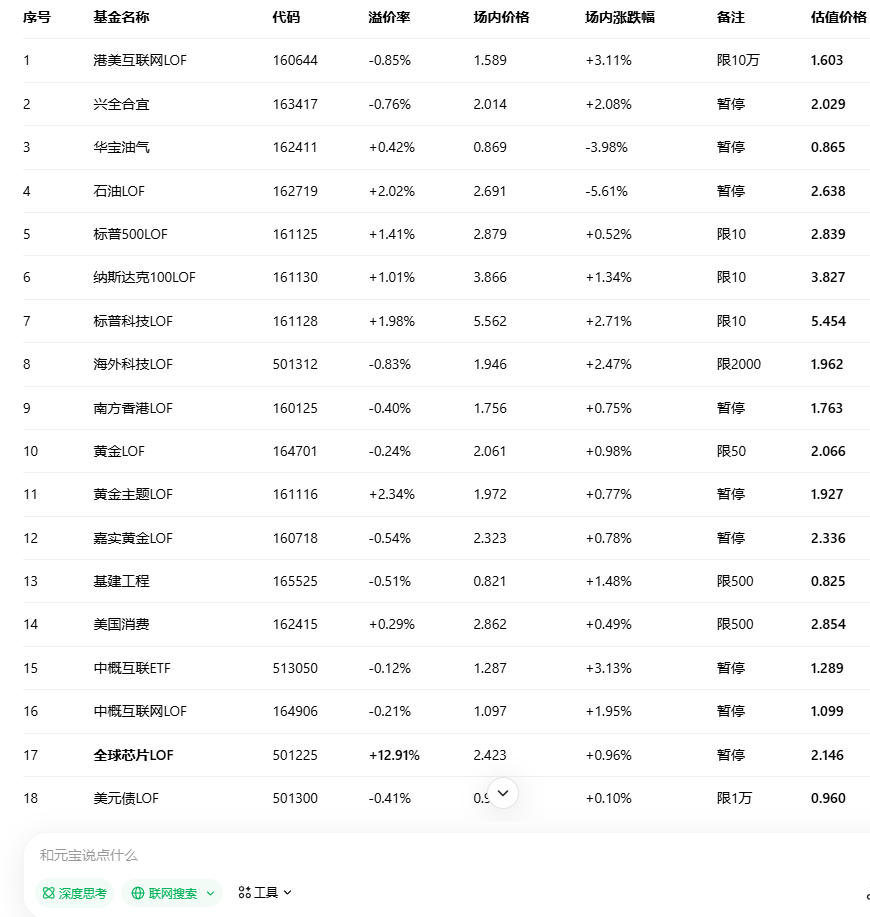The height and width of the screenshot is (917, 870).
Task: Toggle the 联网搜索 web search option
Action: (172, 893)
